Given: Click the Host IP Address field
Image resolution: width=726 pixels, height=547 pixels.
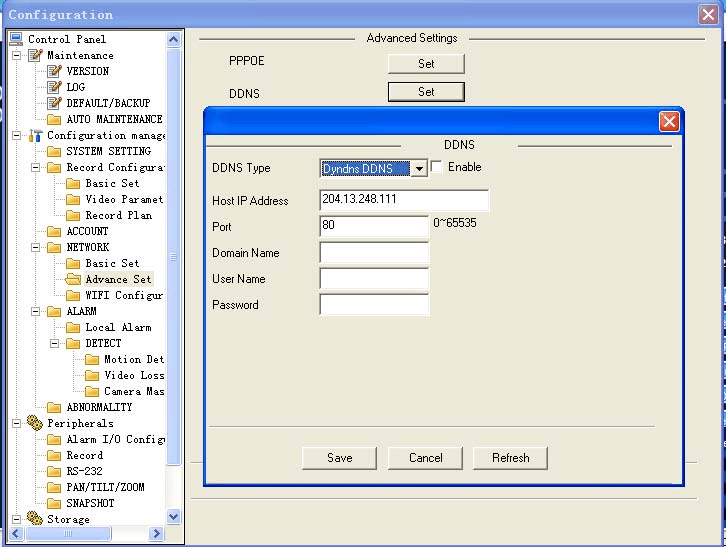Looking at the screenshot, I should tap(404, 200).
